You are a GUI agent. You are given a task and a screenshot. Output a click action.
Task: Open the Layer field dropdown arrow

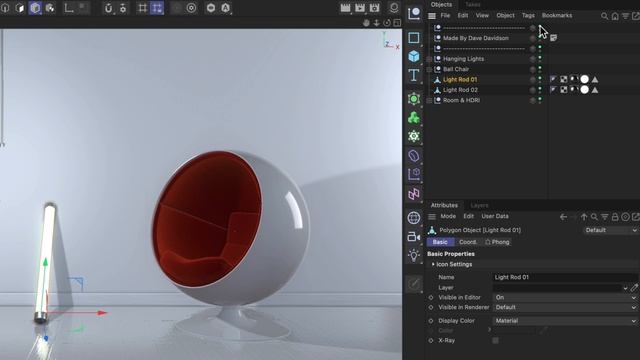click(x=625, y=288)
